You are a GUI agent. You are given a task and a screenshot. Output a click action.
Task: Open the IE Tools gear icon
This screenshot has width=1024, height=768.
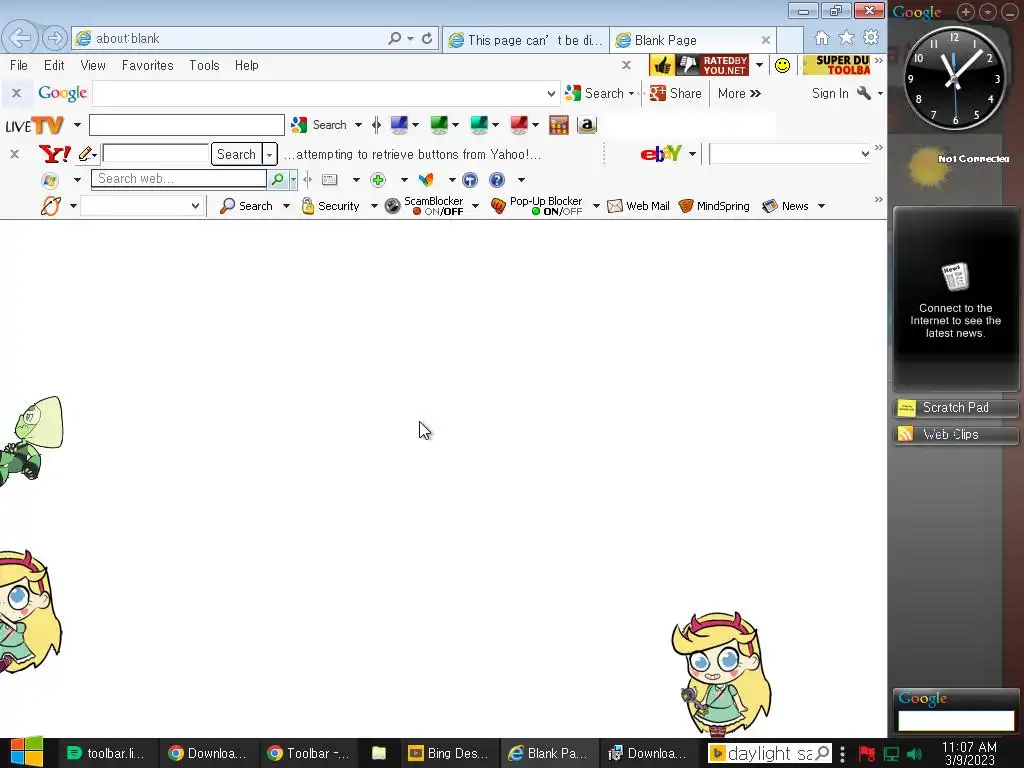[x=871, y=38]
